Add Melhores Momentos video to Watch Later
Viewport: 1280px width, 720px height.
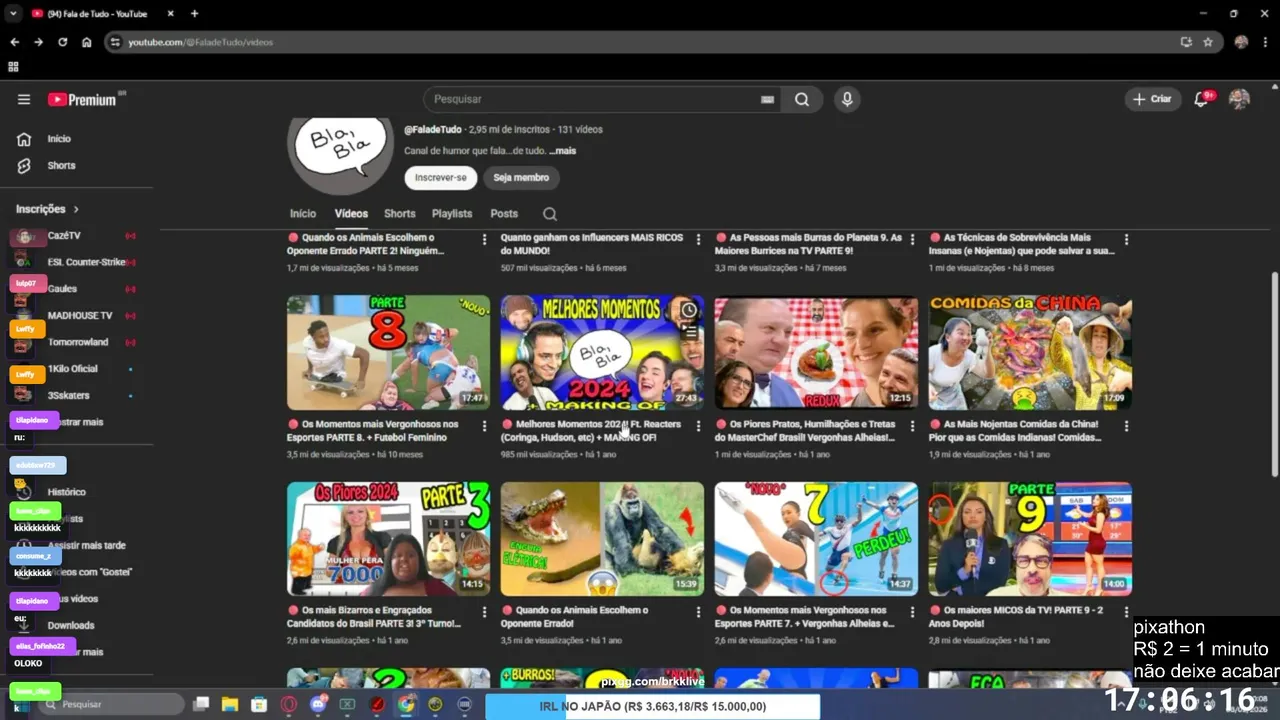689,310
